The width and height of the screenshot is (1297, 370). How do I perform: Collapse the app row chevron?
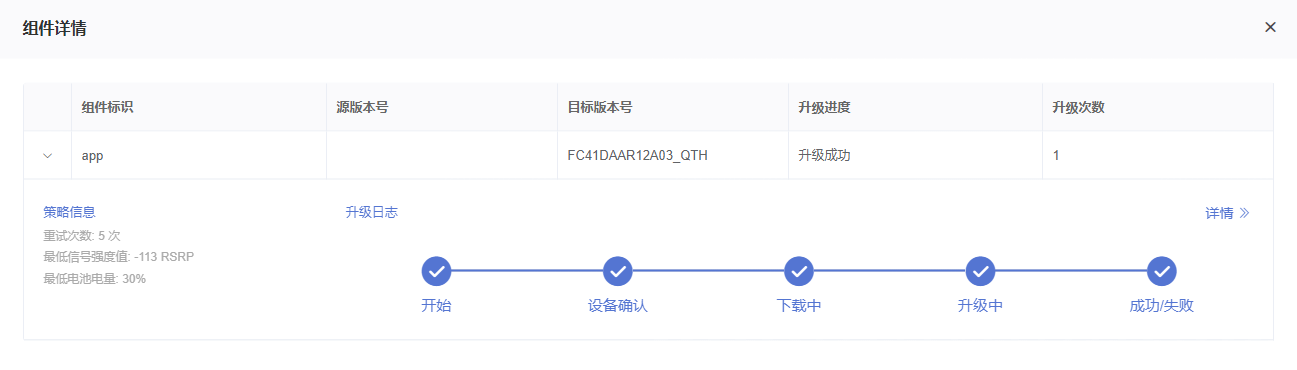(x=47, y=156)
